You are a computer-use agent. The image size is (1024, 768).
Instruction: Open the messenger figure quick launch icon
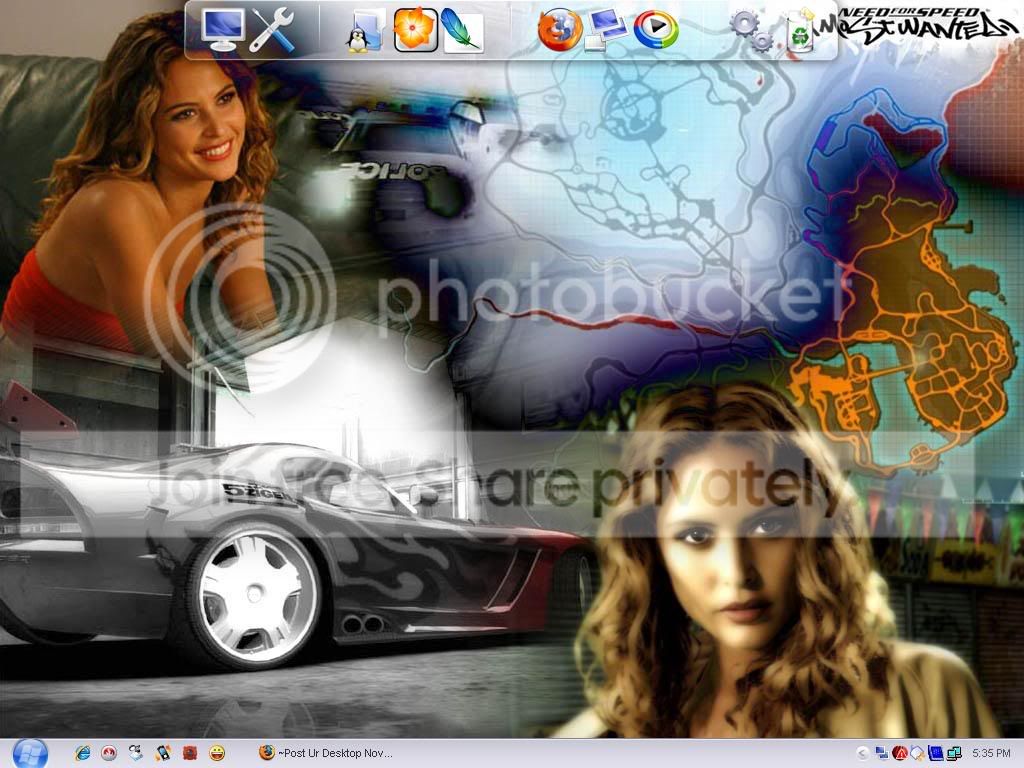pyautogui.click(x=136, y=753)
